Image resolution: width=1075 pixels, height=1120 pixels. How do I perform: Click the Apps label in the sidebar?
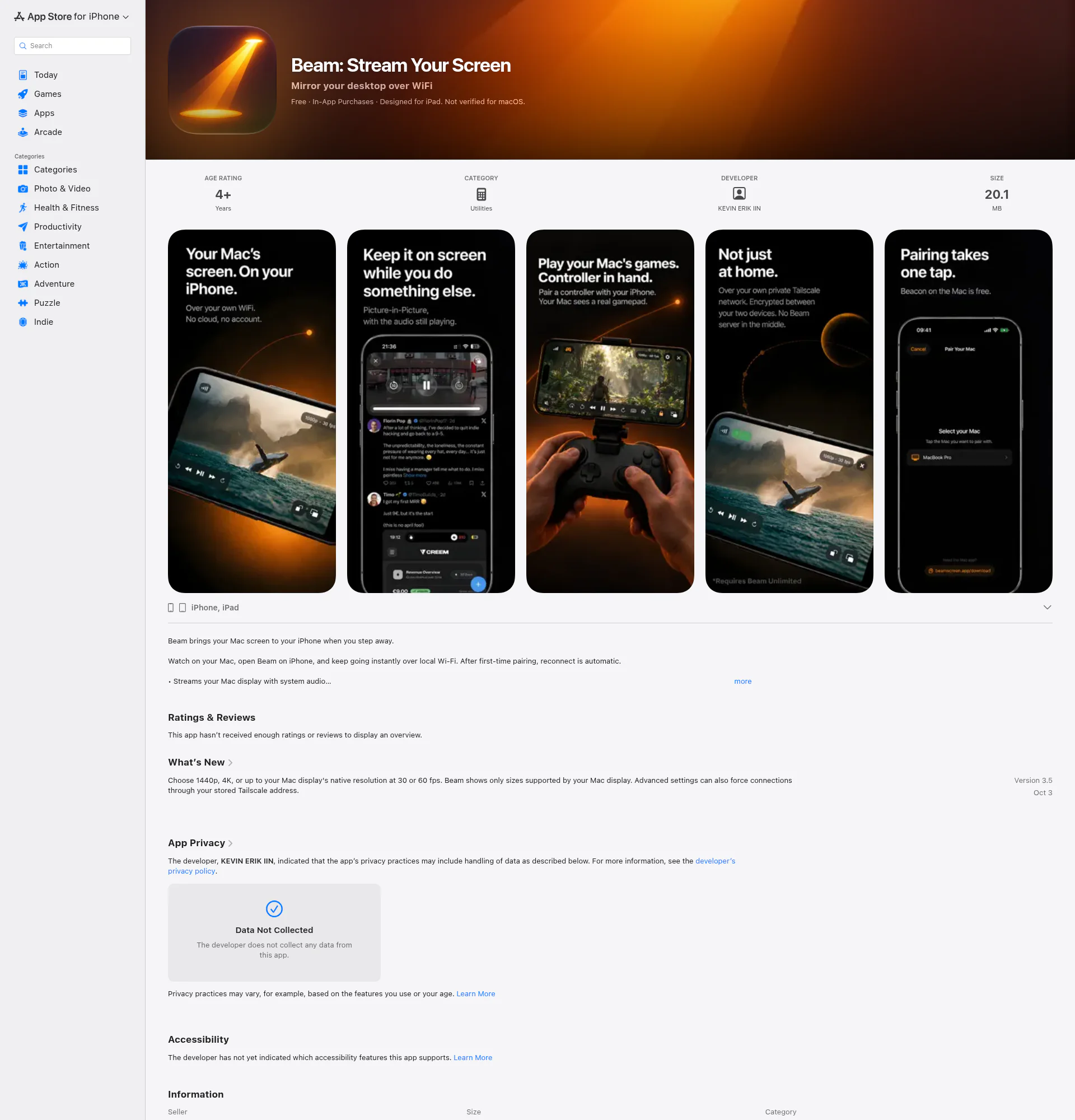(44, 113)
